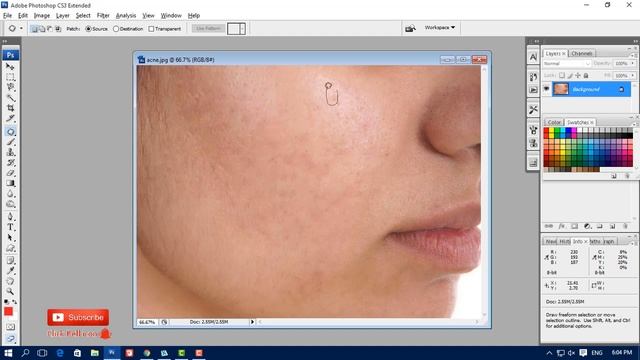
Task: Select the Eraser tool
Action: click(10, 173)
